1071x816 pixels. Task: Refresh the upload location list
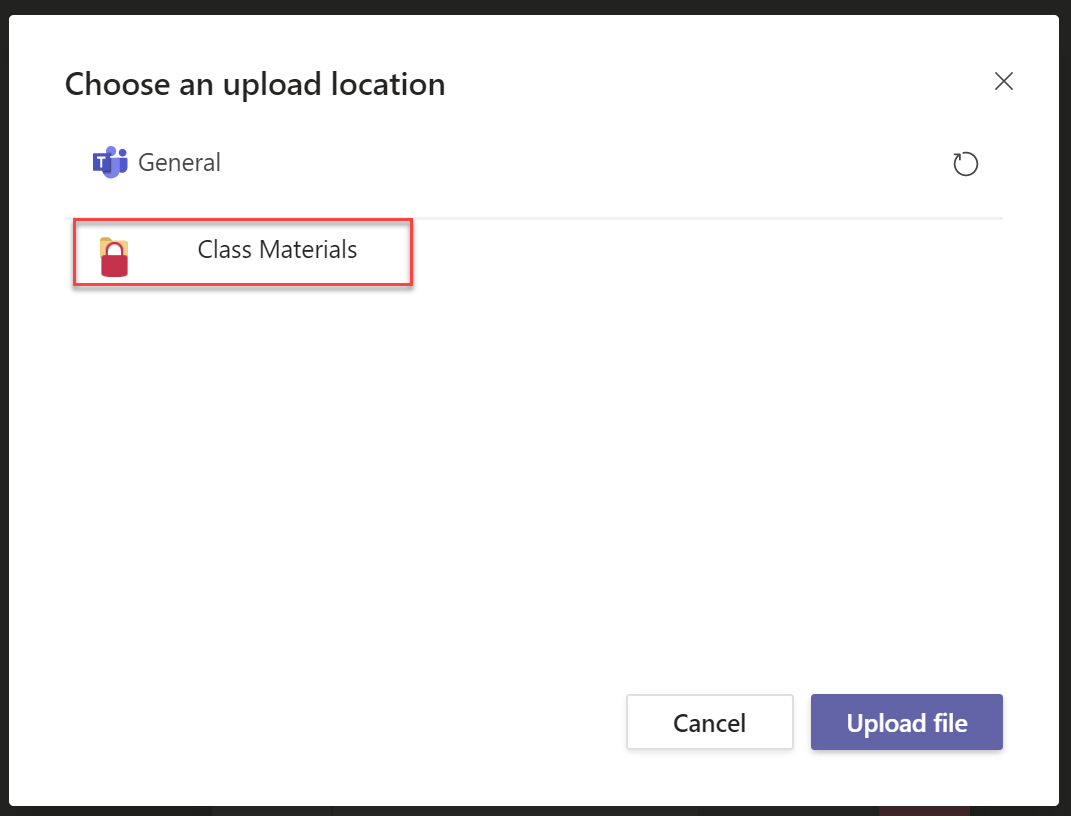(965, 164)
